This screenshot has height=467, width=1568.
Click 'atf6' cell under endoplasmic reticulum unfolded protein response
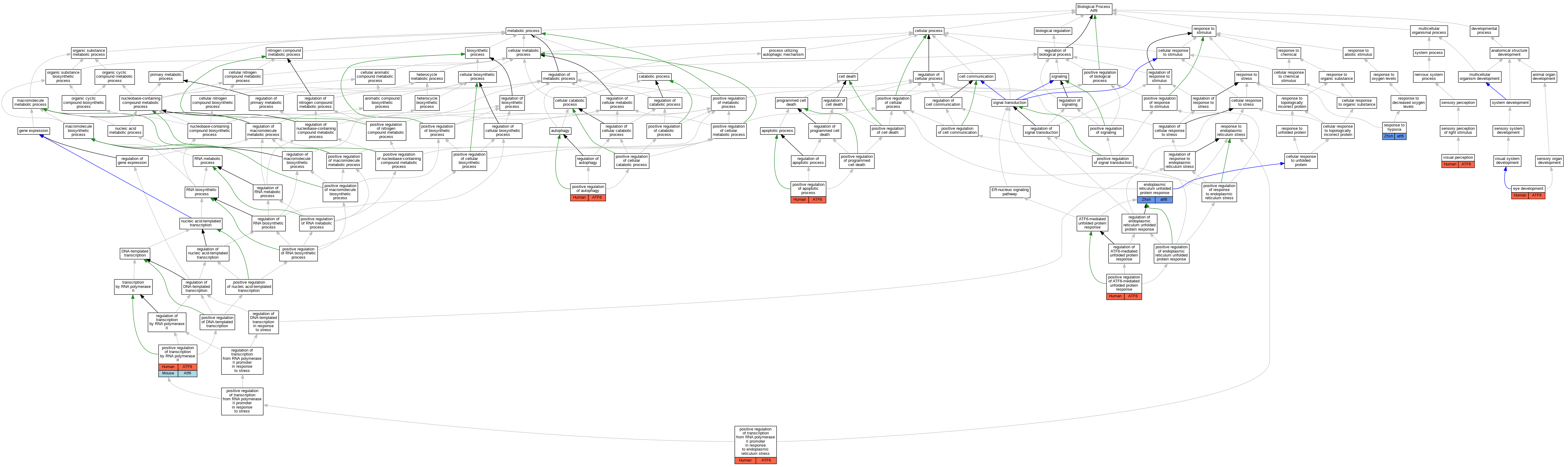[1163, 200]
